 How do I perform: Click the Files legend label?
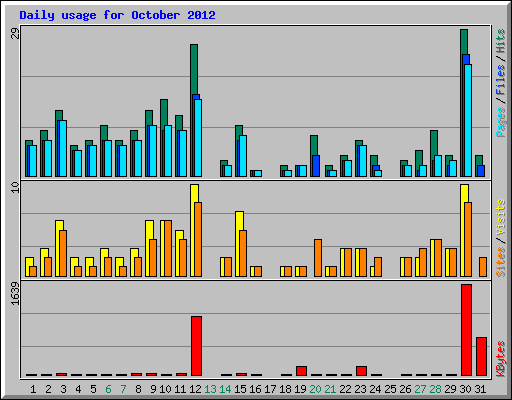501,80
